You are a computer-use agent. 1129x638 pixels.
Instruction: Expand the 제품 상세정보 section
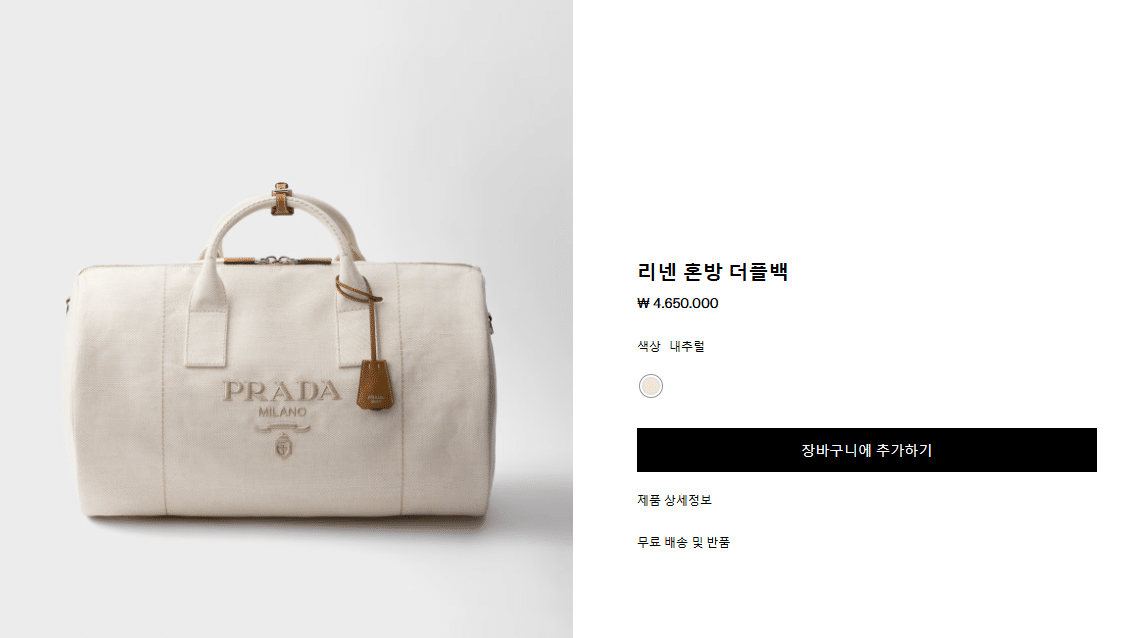[x=674, y=500]
